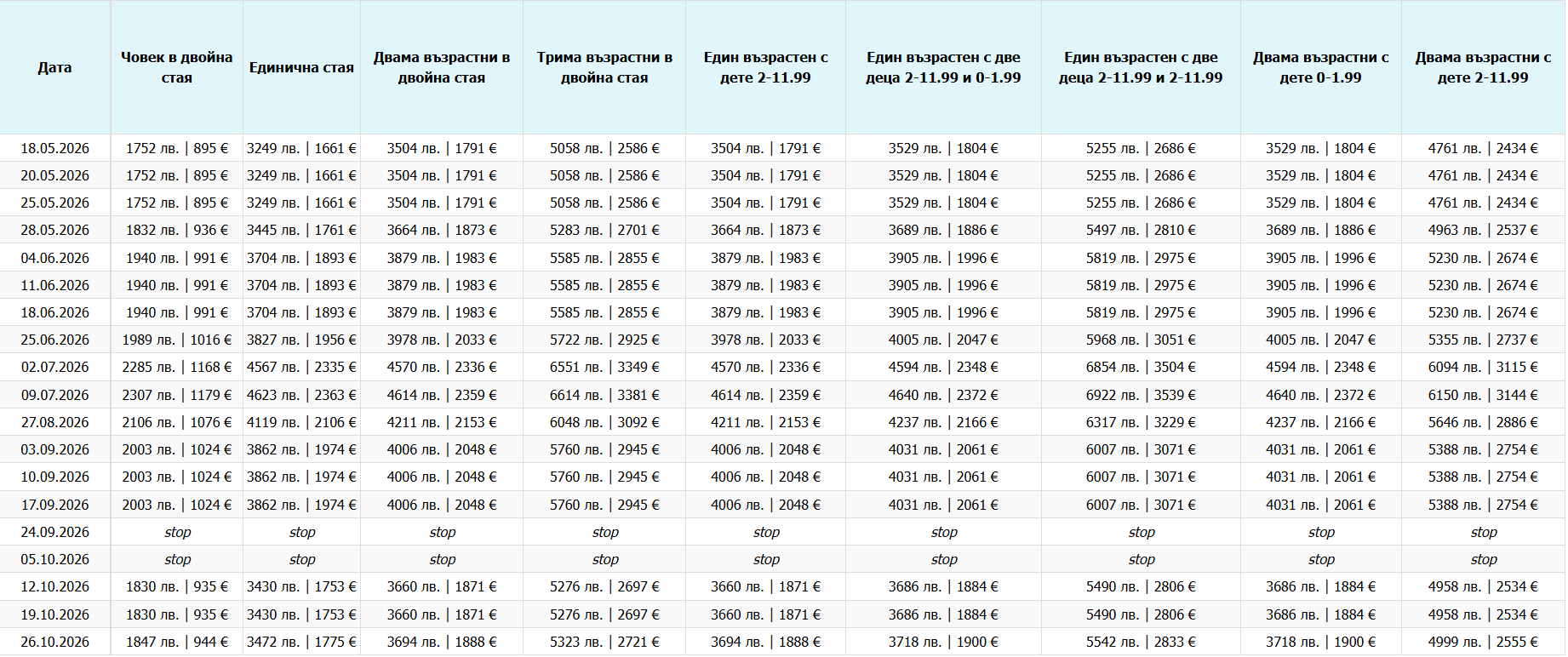Click the price 4999 лв. | 2555 €
The width and height of the screenshot is (1568, 657).
pos(1483,642)
